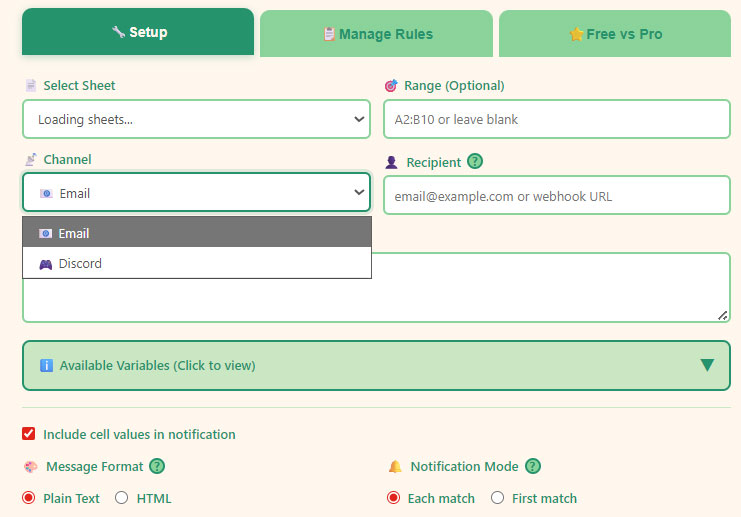Image resolution: width=741 pixels, height=517 pixels.
Task: Open the Select Sheet dropdown
Action: click(x=196, y=119)
